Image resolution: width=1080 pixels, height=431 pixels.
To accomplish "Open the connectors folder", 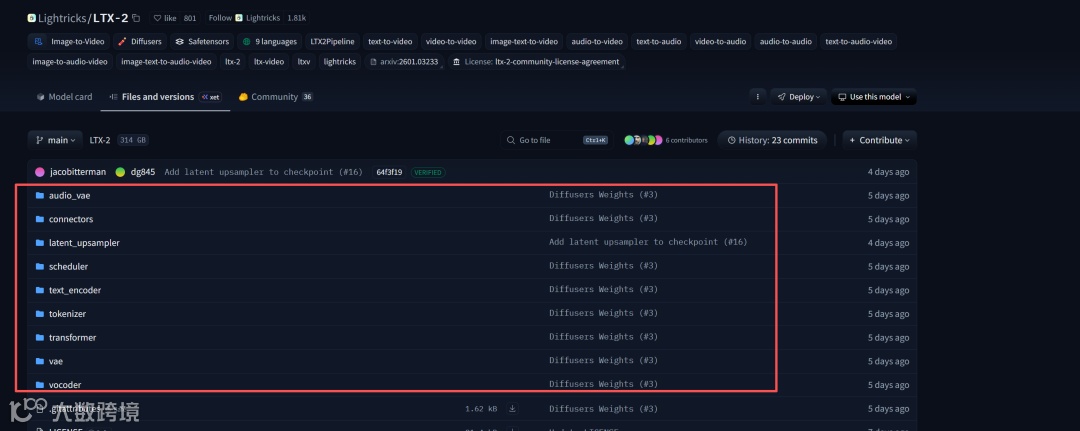I will (71, 219).
